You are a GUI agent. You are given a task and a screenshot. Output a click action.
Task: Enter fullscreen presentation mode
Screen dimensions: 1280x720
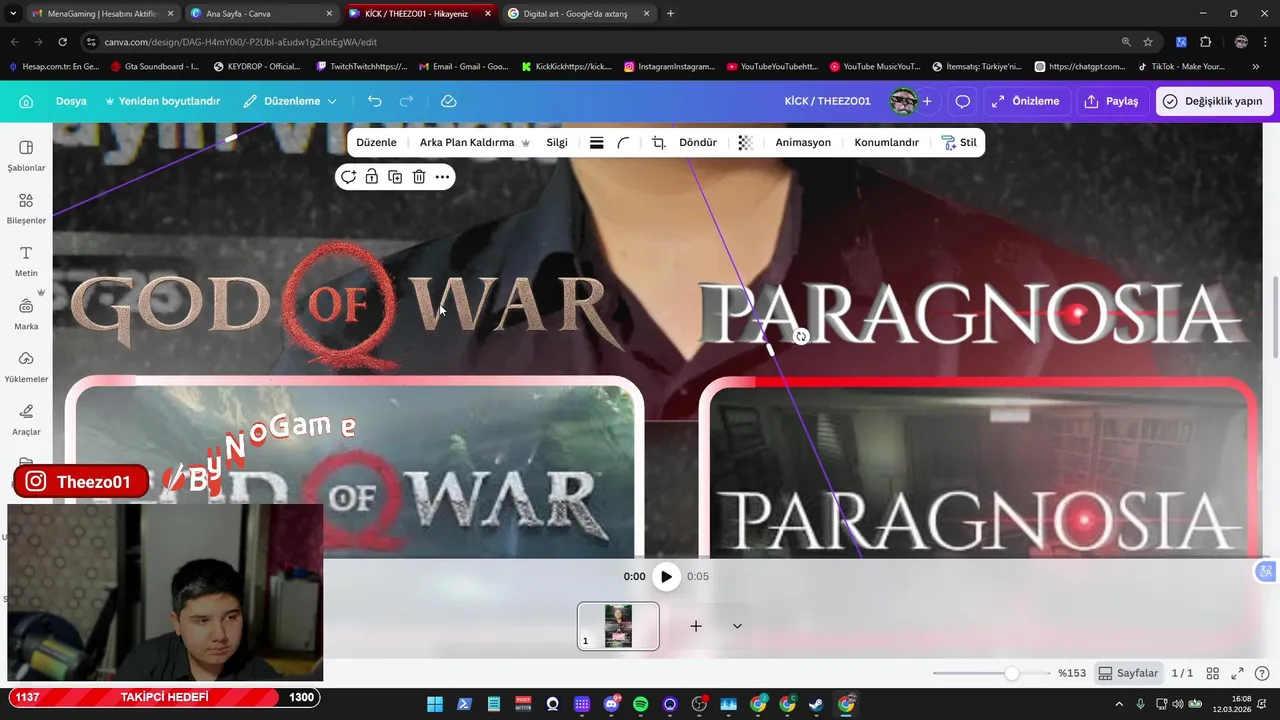pos(1237,674)
